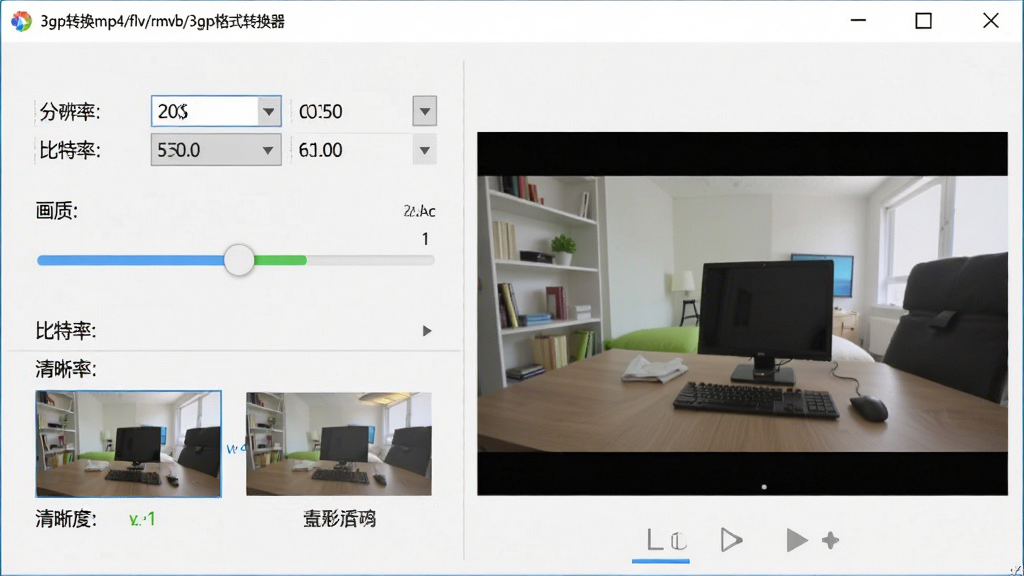
Task: Open the 61.00 dropdown arrow
Action: pyautogui.click(x=424, y=151)
